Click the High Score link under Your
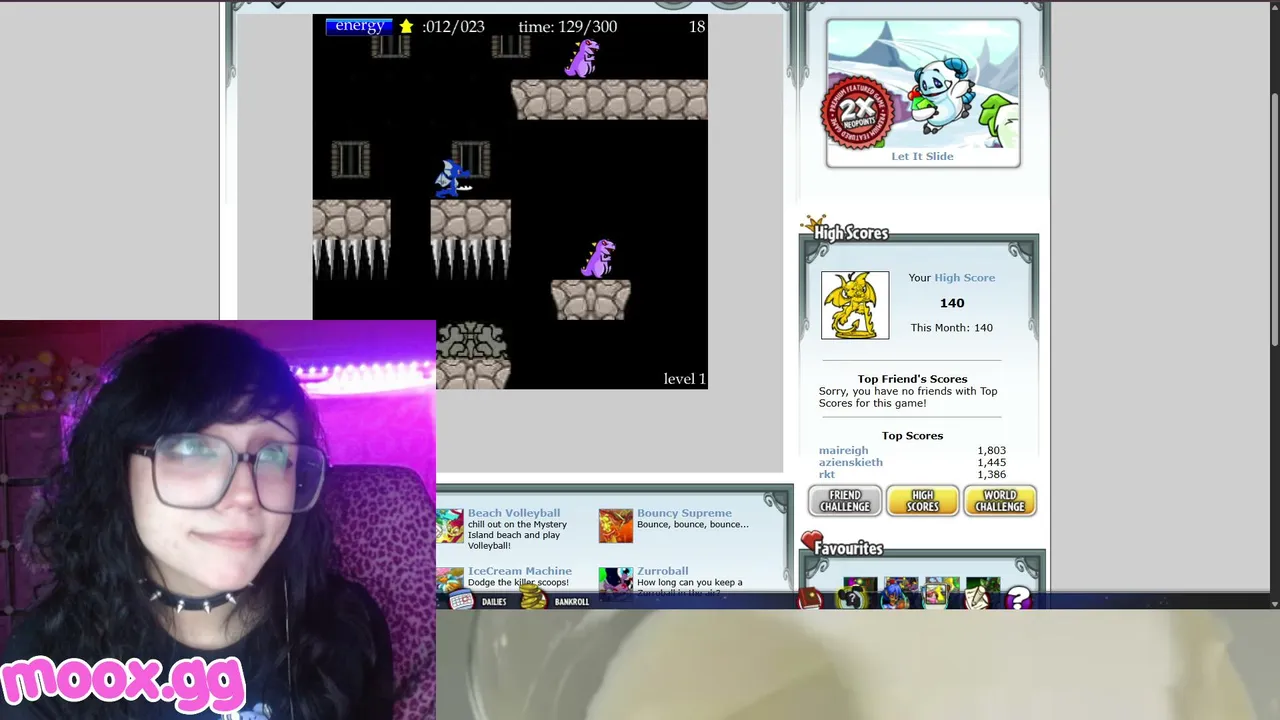1280x720 pixels. coord(965,278)
